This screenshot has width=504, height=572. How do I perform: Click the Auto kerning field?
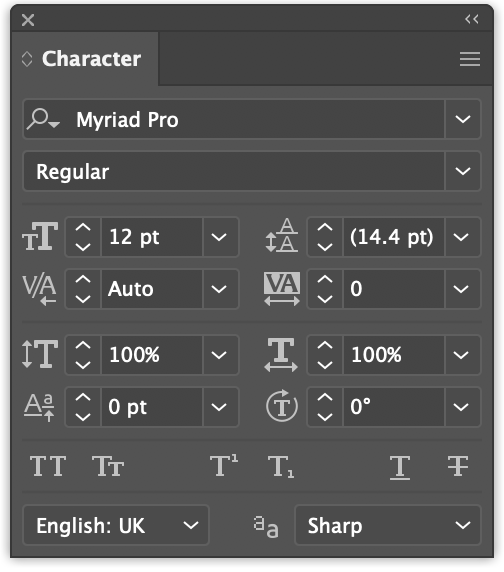tap(151, 289)
